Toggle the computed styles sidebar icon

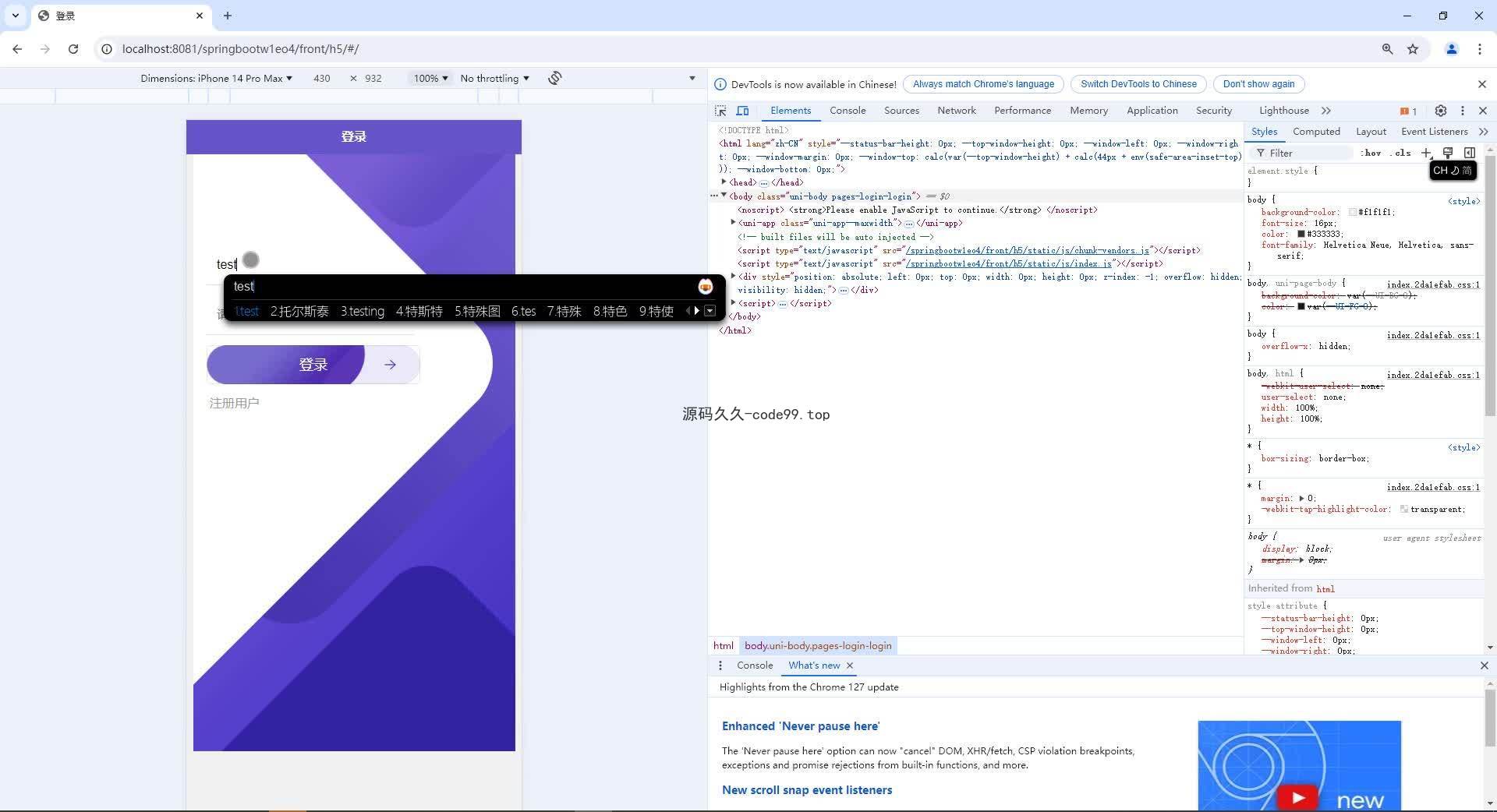[x=1470, y=153]
